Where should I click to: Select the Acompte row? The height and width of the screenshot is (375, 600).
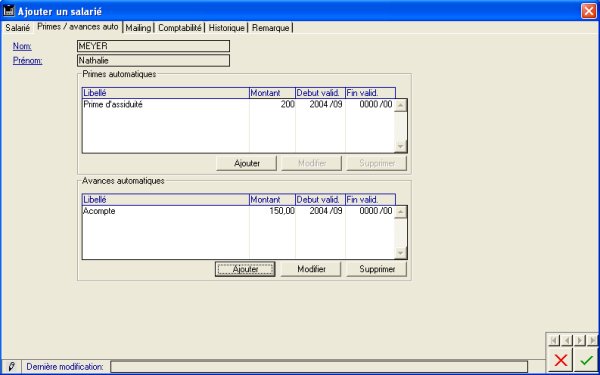[238, 211]
